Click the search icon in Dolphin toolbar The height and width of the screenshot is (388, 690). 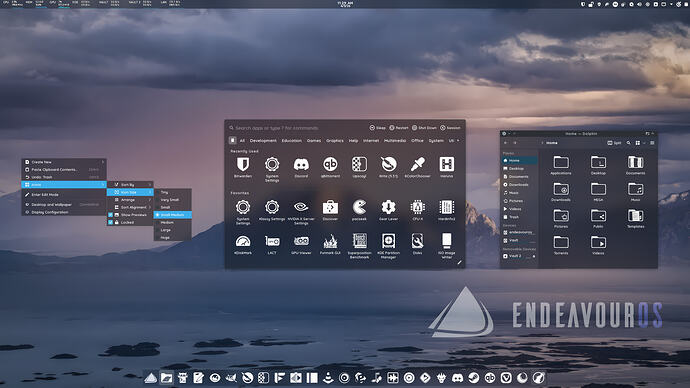(628, 143)
